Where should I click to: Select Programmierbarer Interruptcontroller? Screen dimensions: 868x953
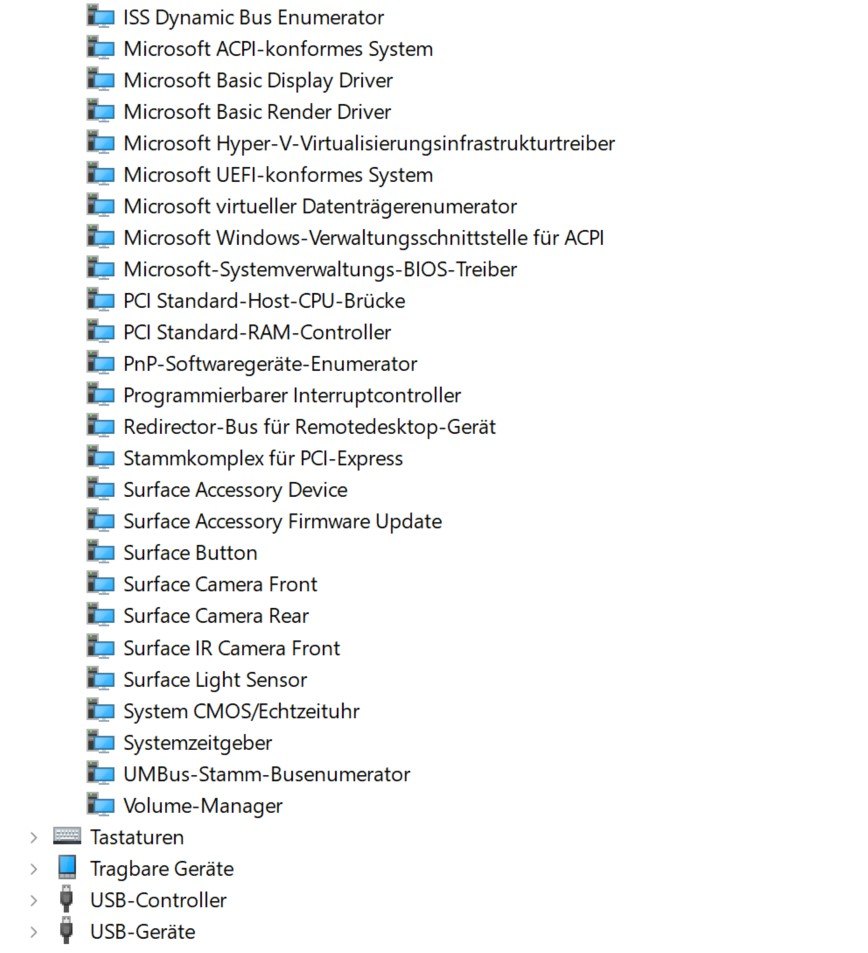click(292, 396)
